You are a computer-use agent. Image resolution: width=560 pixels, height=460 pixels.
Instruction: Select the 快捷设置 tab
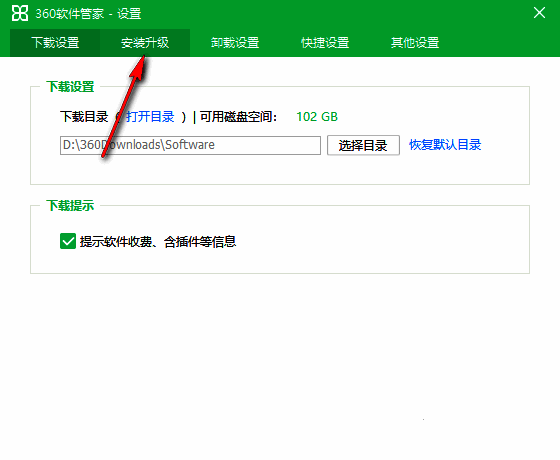(325, 43)
